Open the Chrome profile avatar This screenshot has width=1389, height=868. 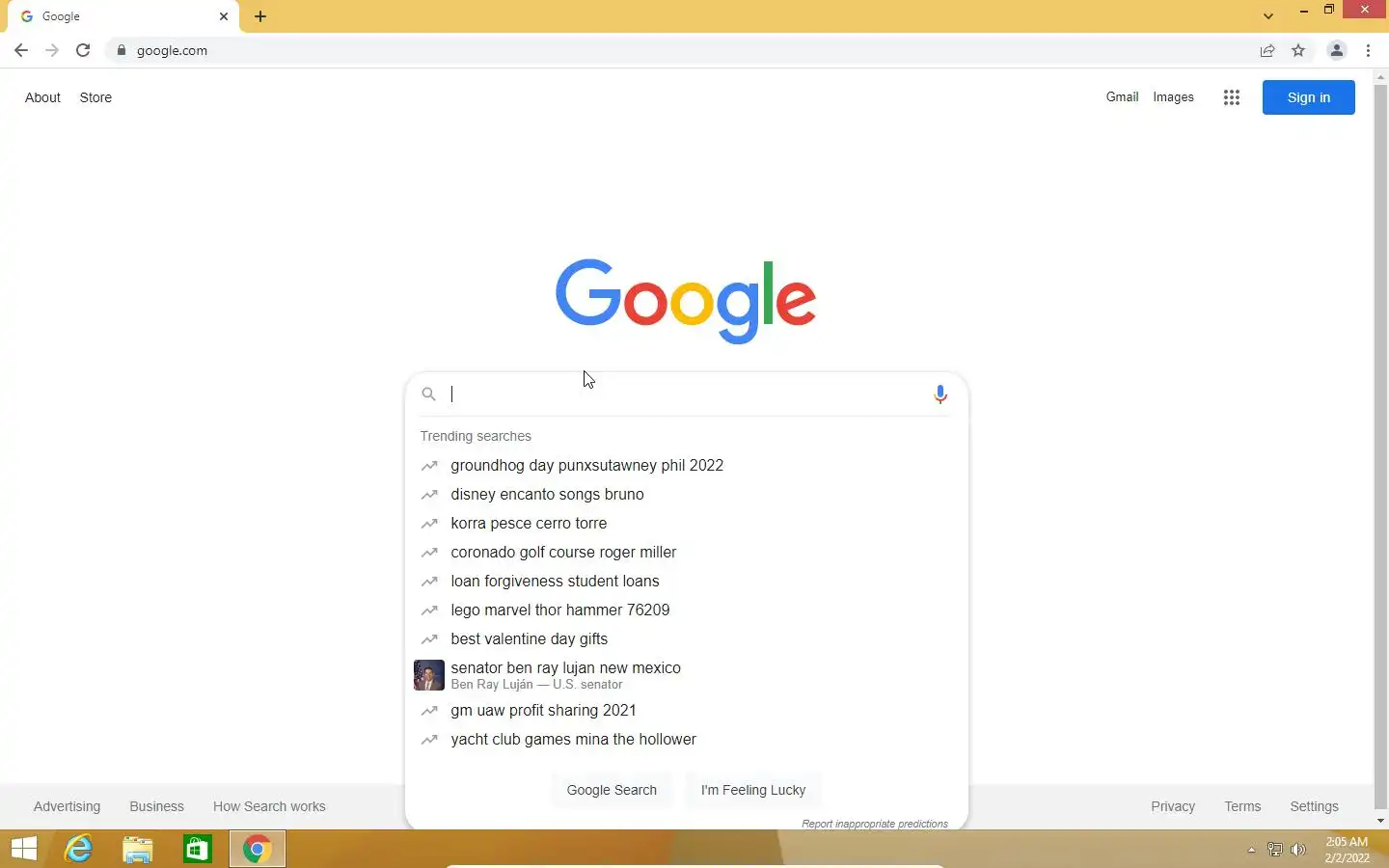1337,50
